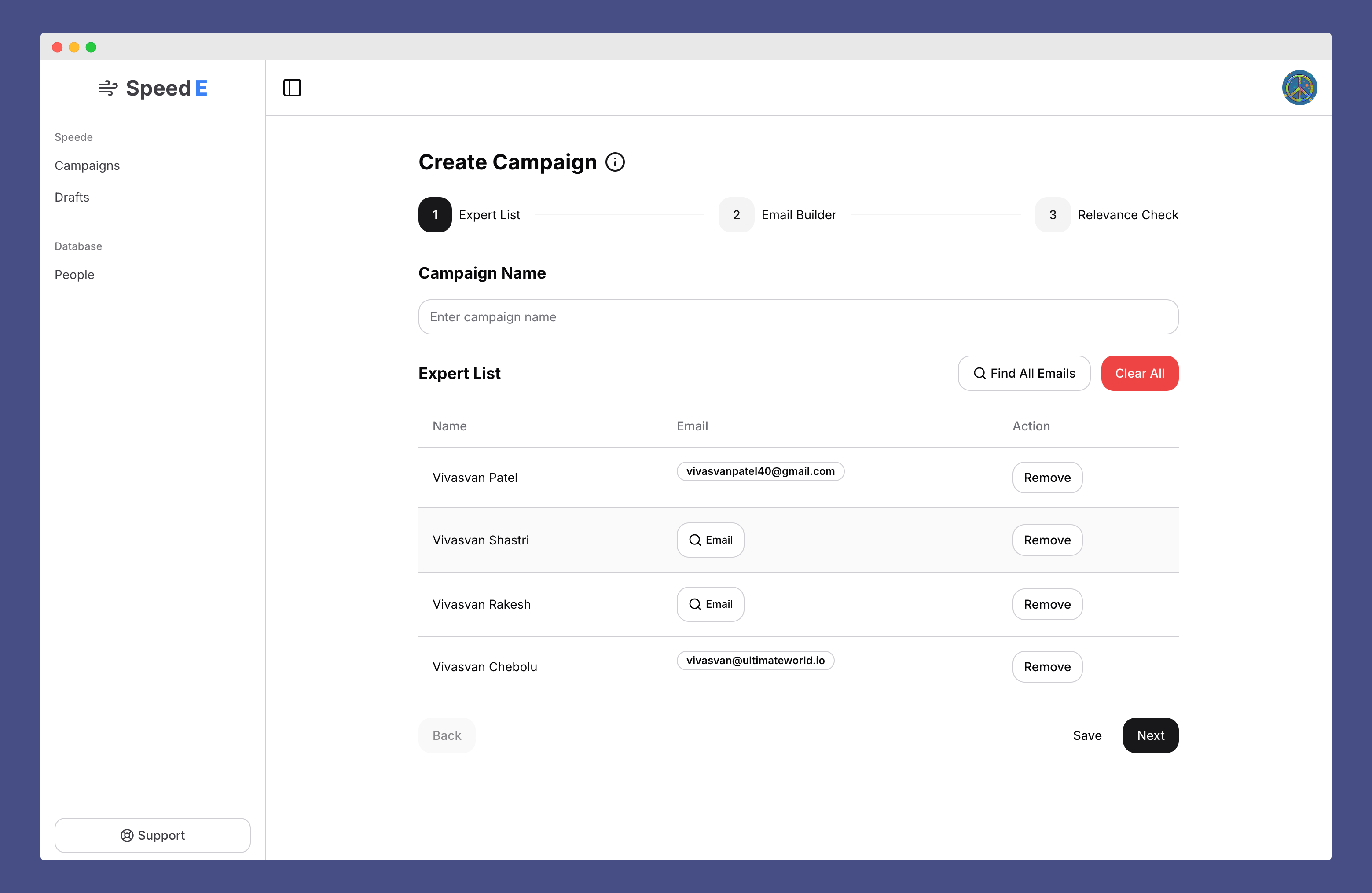
Task: Click the Speed E wind logo icon
Action: 107,88
